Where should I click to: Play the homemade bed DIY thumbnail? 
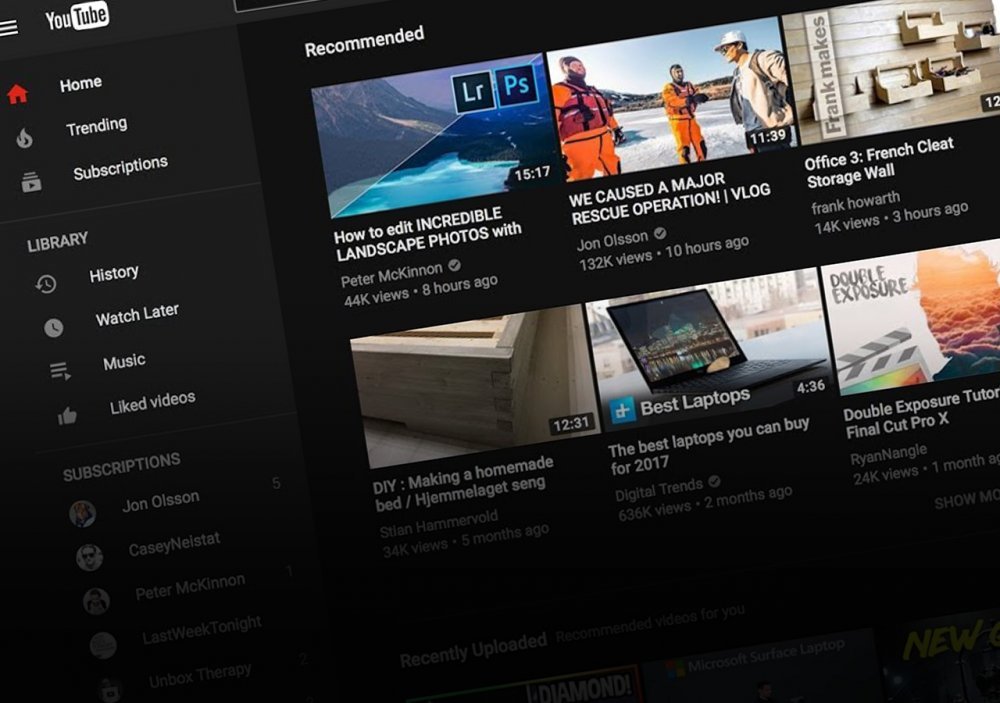click(477, 386)
